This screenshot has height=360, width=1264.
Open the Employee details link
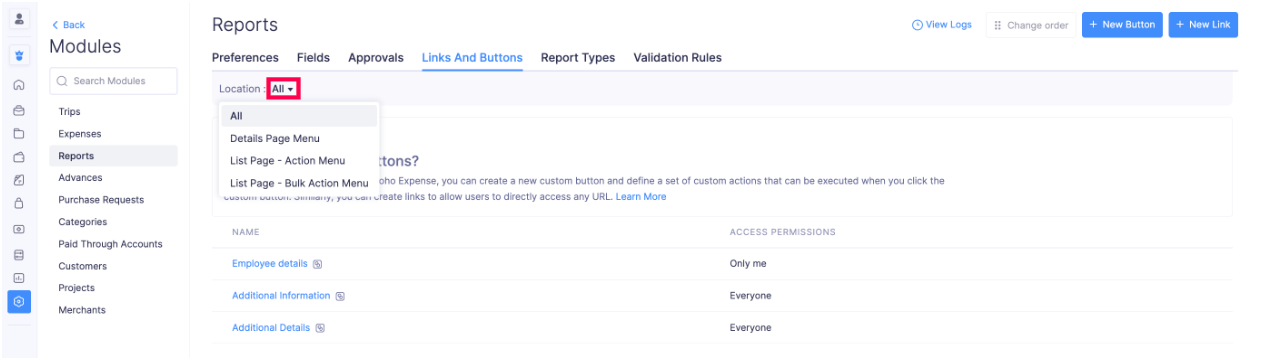tap(270, 264)
